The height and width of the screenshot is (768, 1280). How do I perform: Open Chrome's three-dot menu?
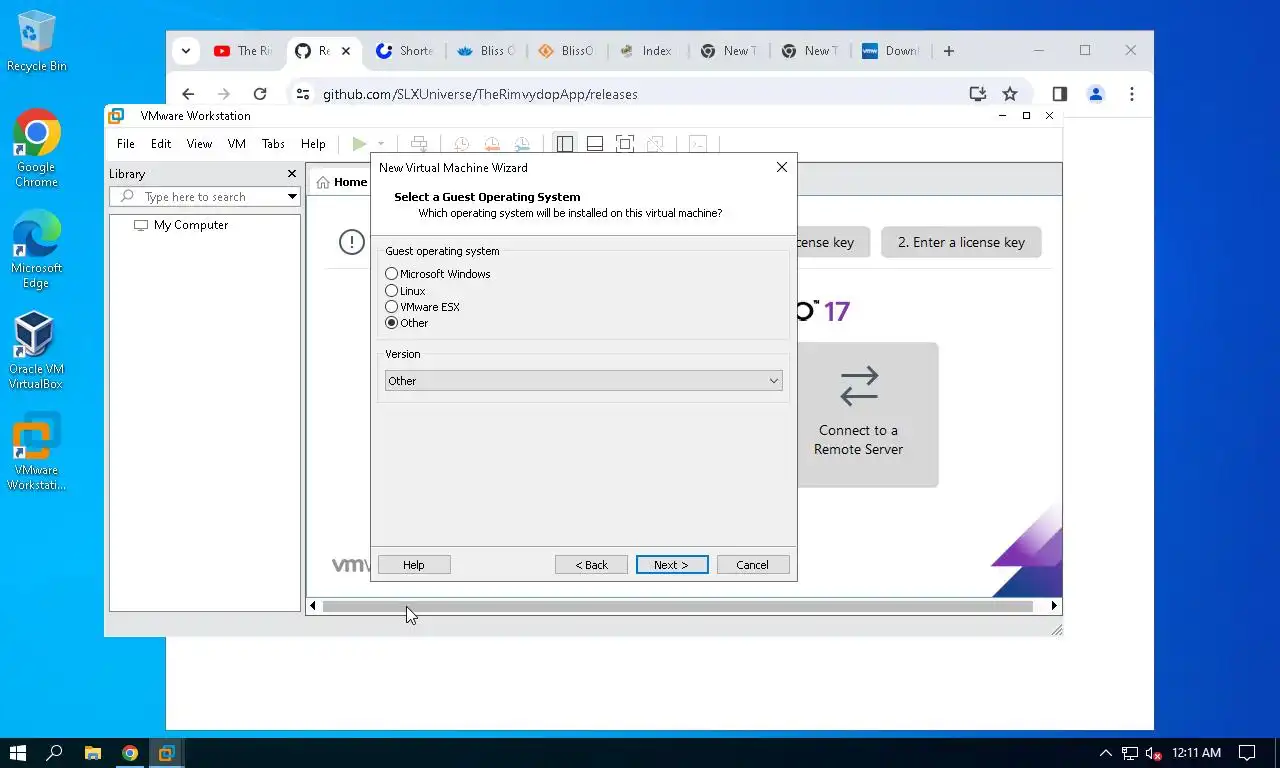click(x=1132, y=94)
